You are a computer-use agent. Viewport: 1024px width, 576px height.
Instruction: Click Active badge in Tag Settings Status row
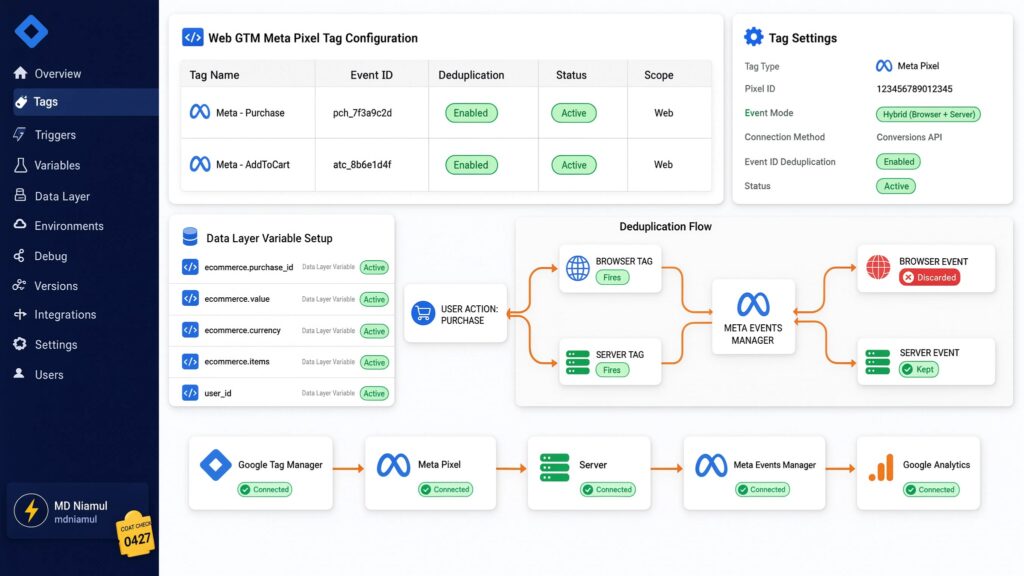click(895, 186)
